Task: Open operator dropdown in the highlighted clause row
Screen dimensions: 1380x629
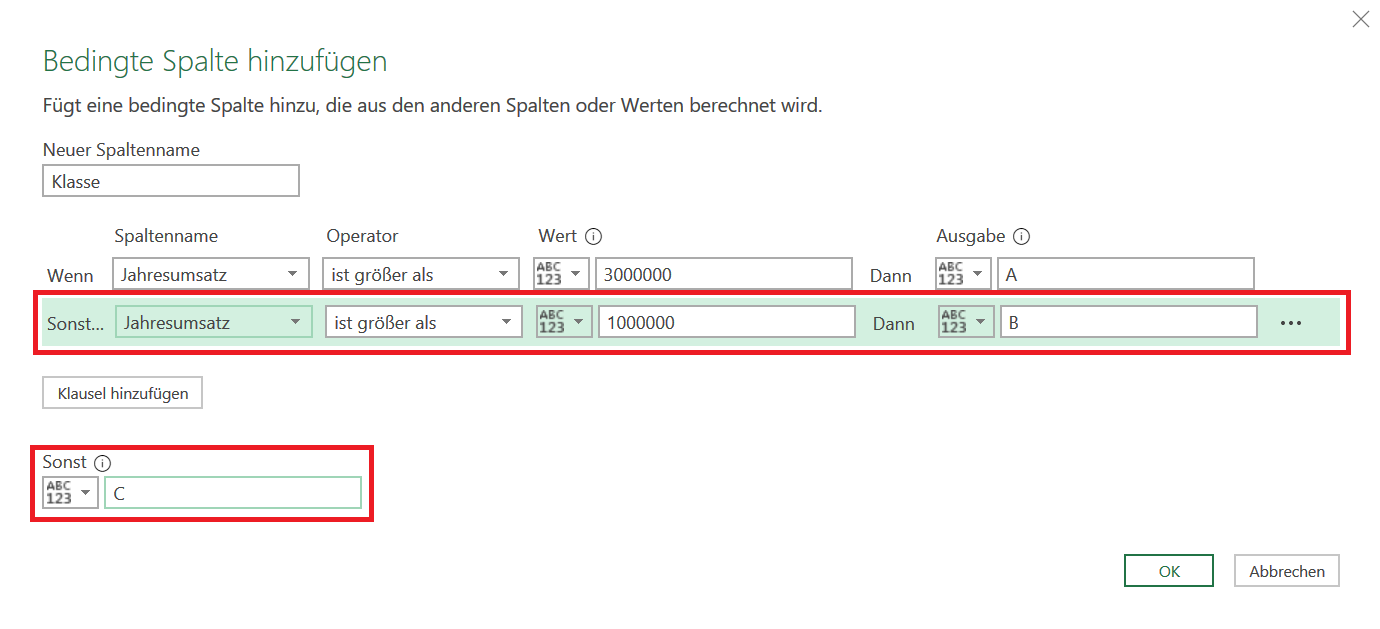Action: click(x=424, y=322)
